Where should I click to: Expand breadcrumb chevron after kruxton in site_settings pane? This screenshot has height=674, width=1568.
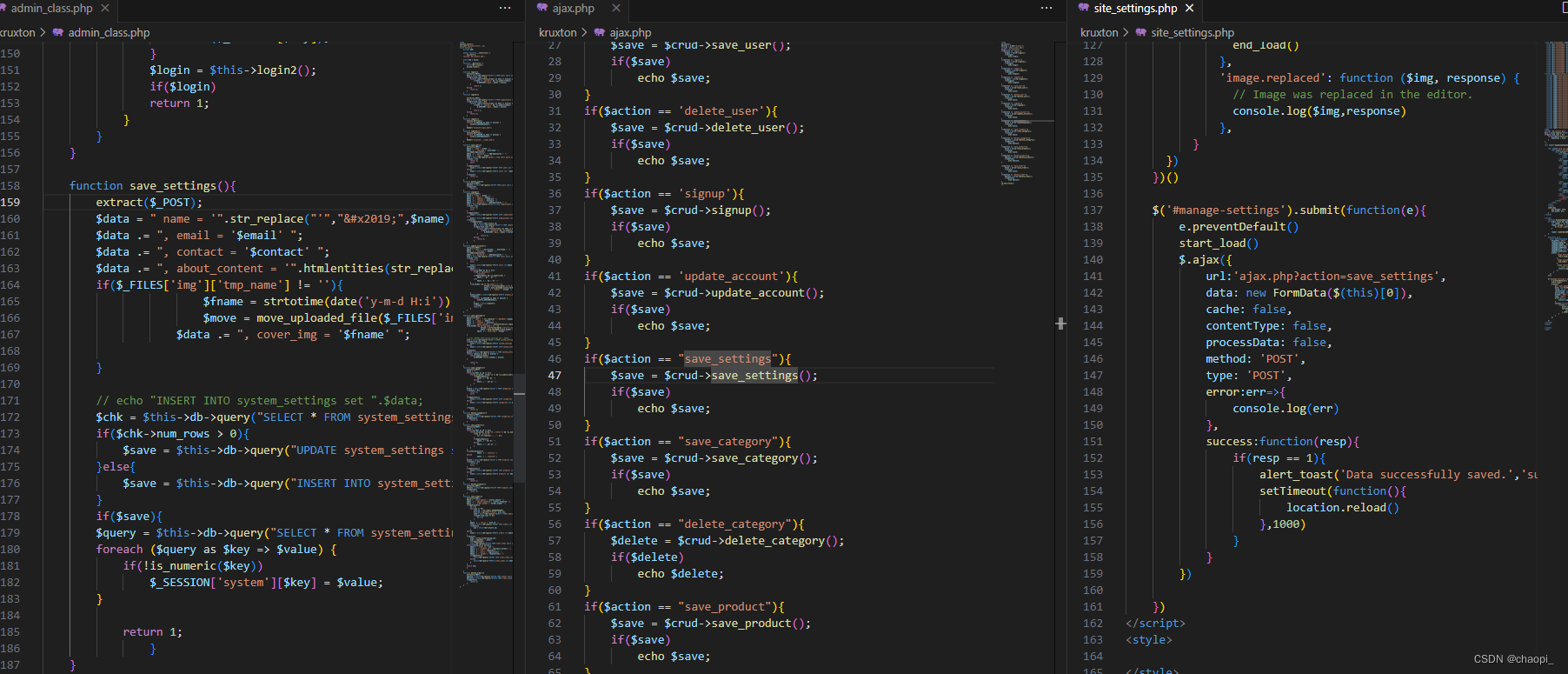click(x=1126, y=33)
